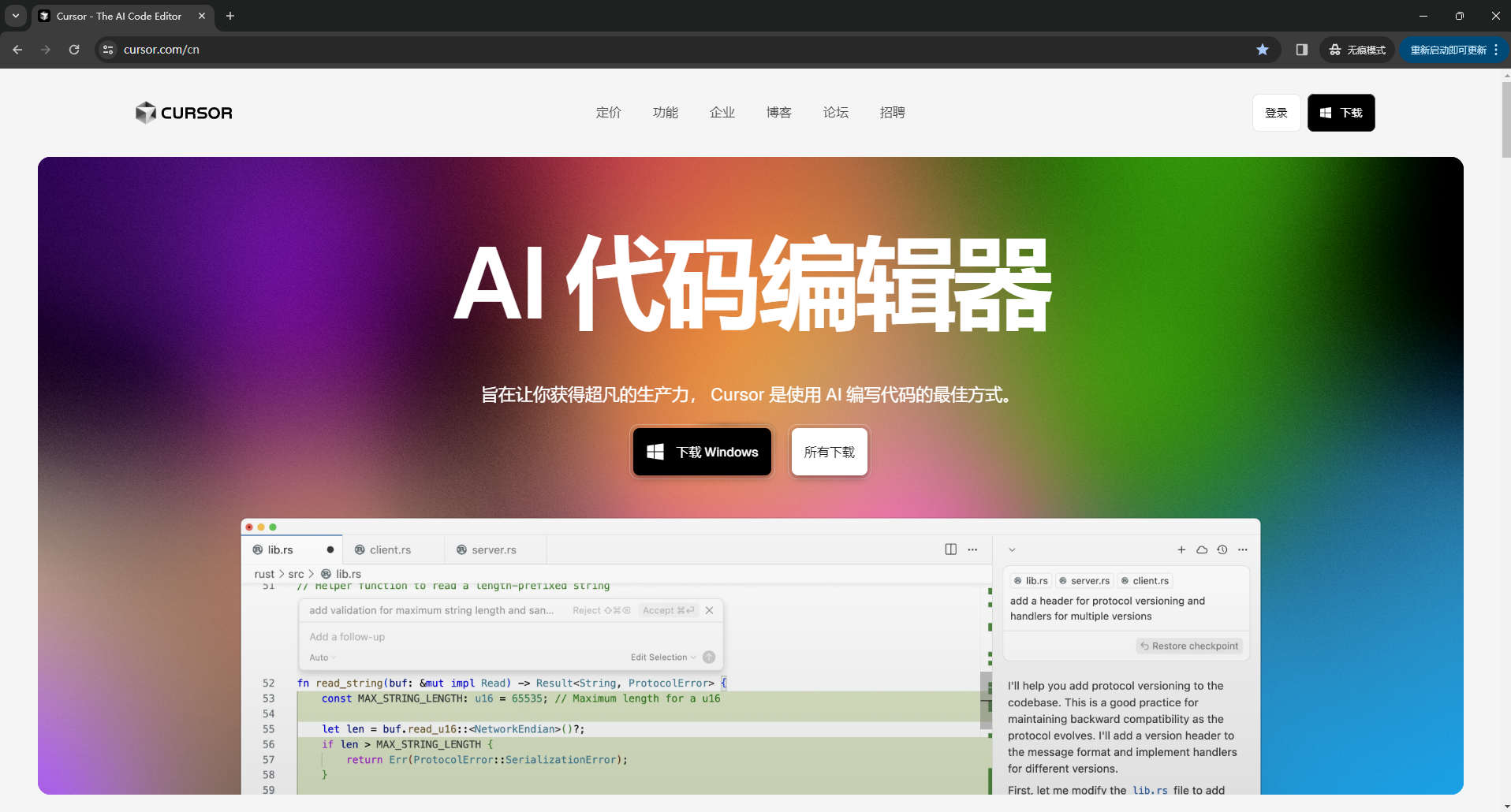
Task: Click the Cursor logo in the navbar
Action: coord(183,113)
